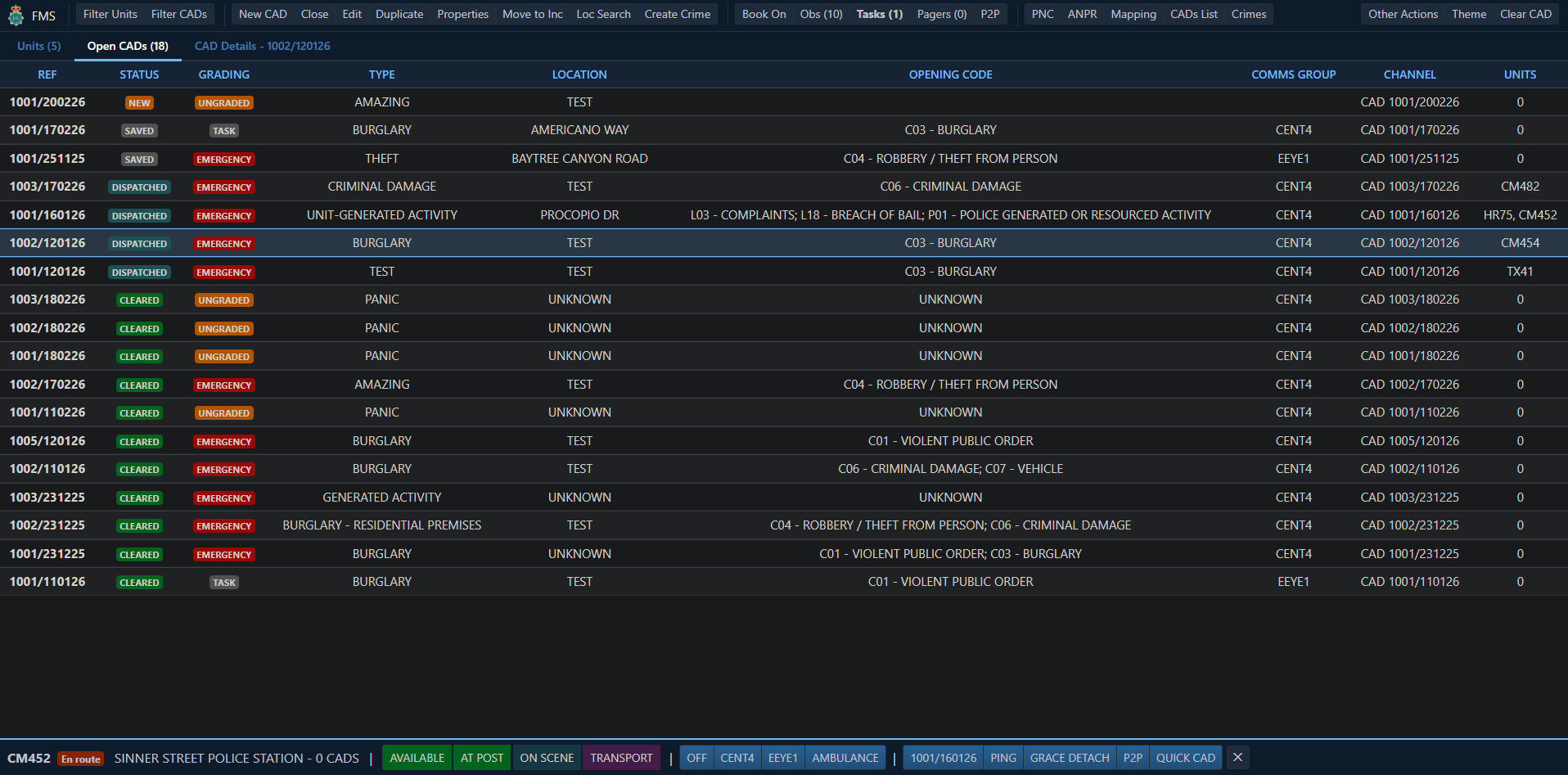This screenshot has height=775, width=1568.
Task: Open the Theme selector
Action: (x=1468, y=14)
